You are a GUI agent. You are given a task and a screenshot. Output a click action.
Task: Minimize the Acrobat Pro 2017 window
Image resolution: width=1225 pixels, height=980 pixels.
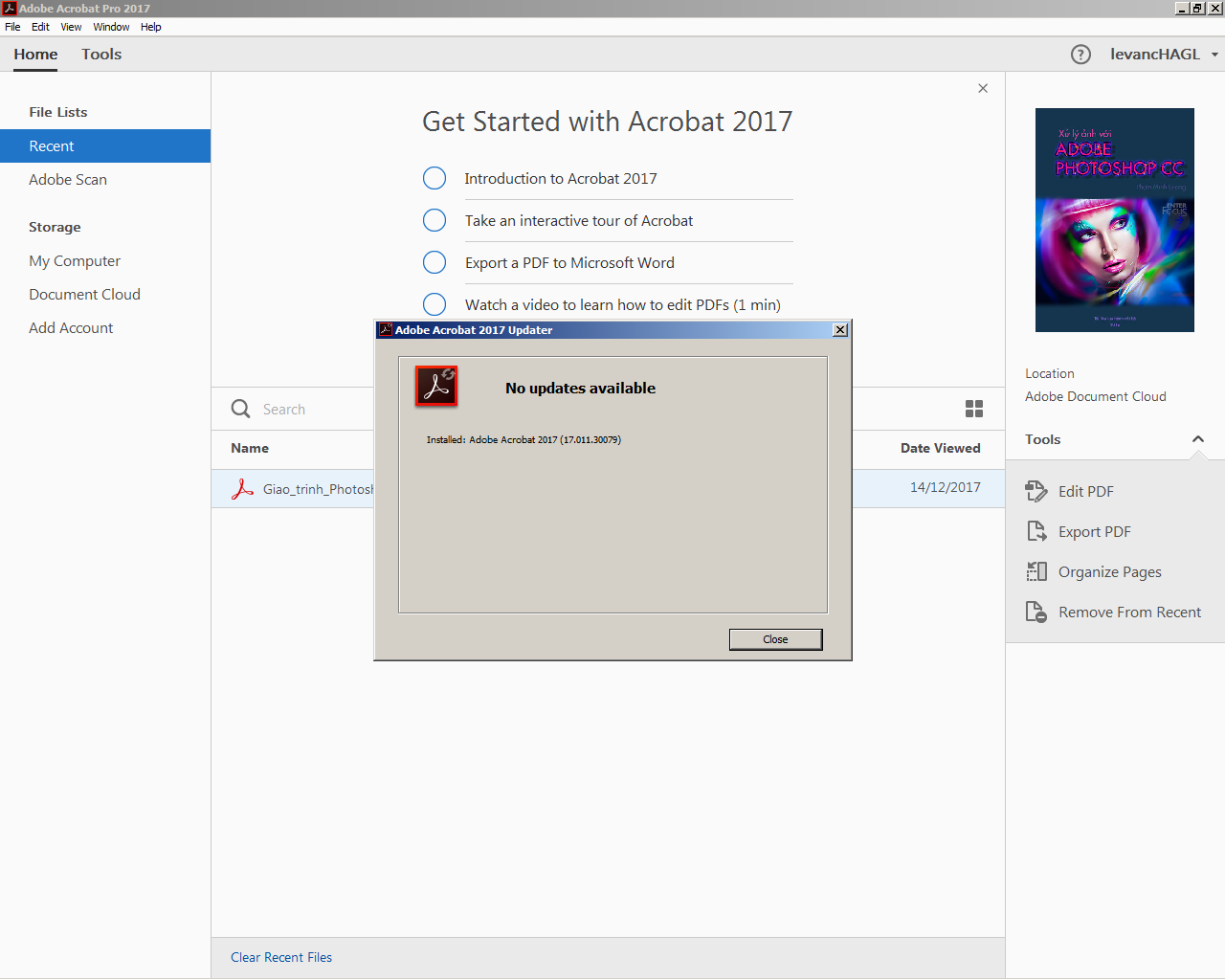point(1182,9)
